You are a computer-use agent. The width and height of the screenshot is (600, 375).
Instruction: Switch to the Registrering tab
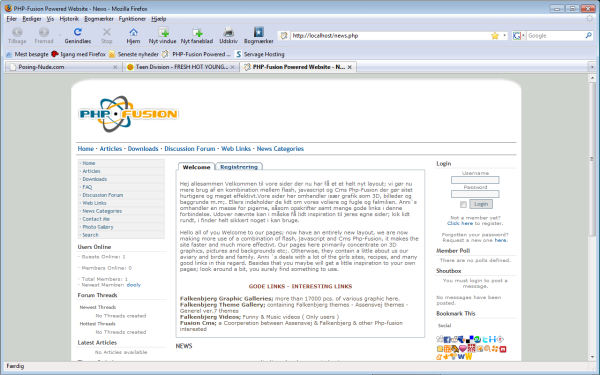tap(239, 167)
